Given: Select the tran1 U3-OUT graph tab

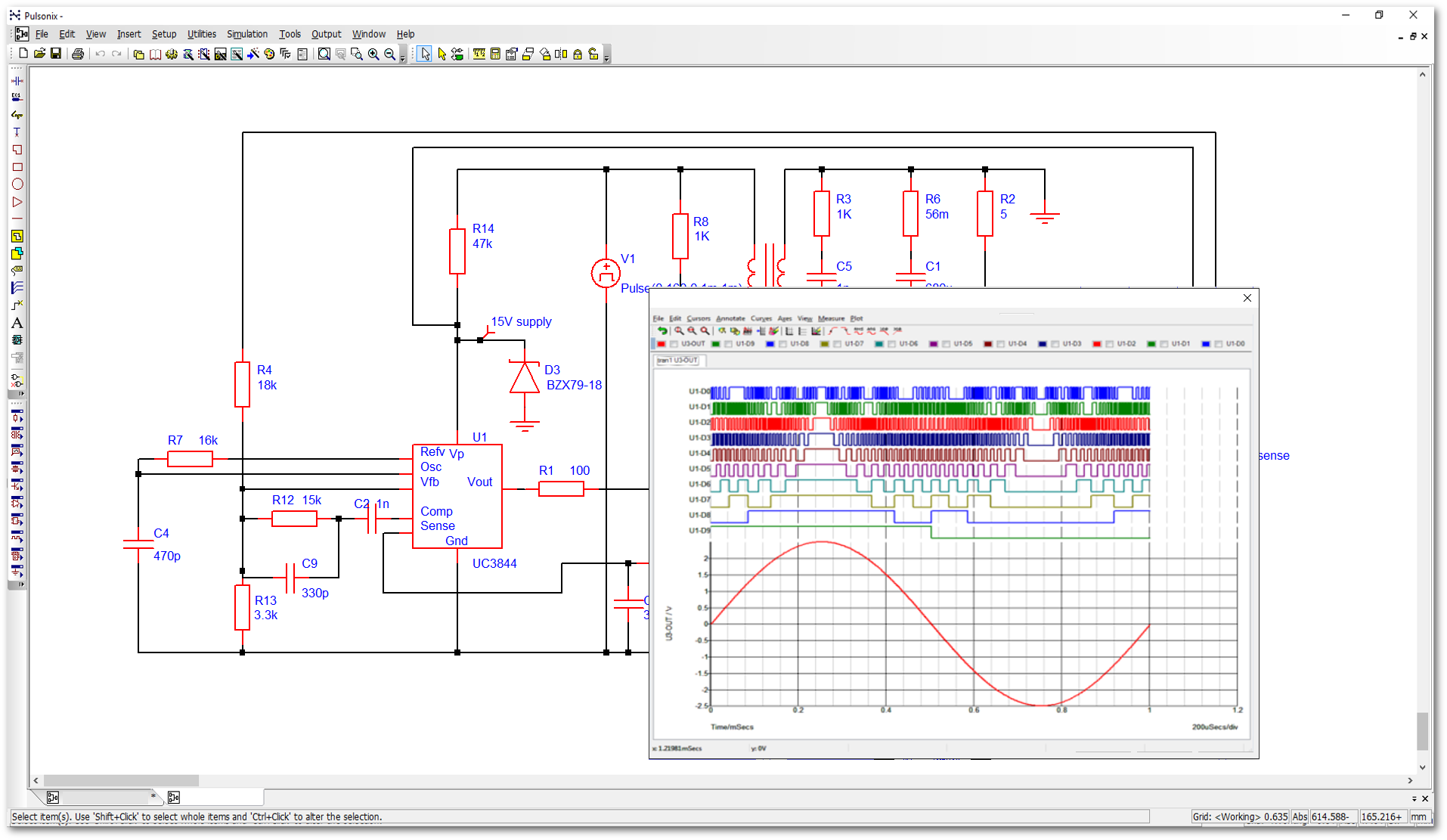Looking at the screenshot, I should click(x=679, y=361).
